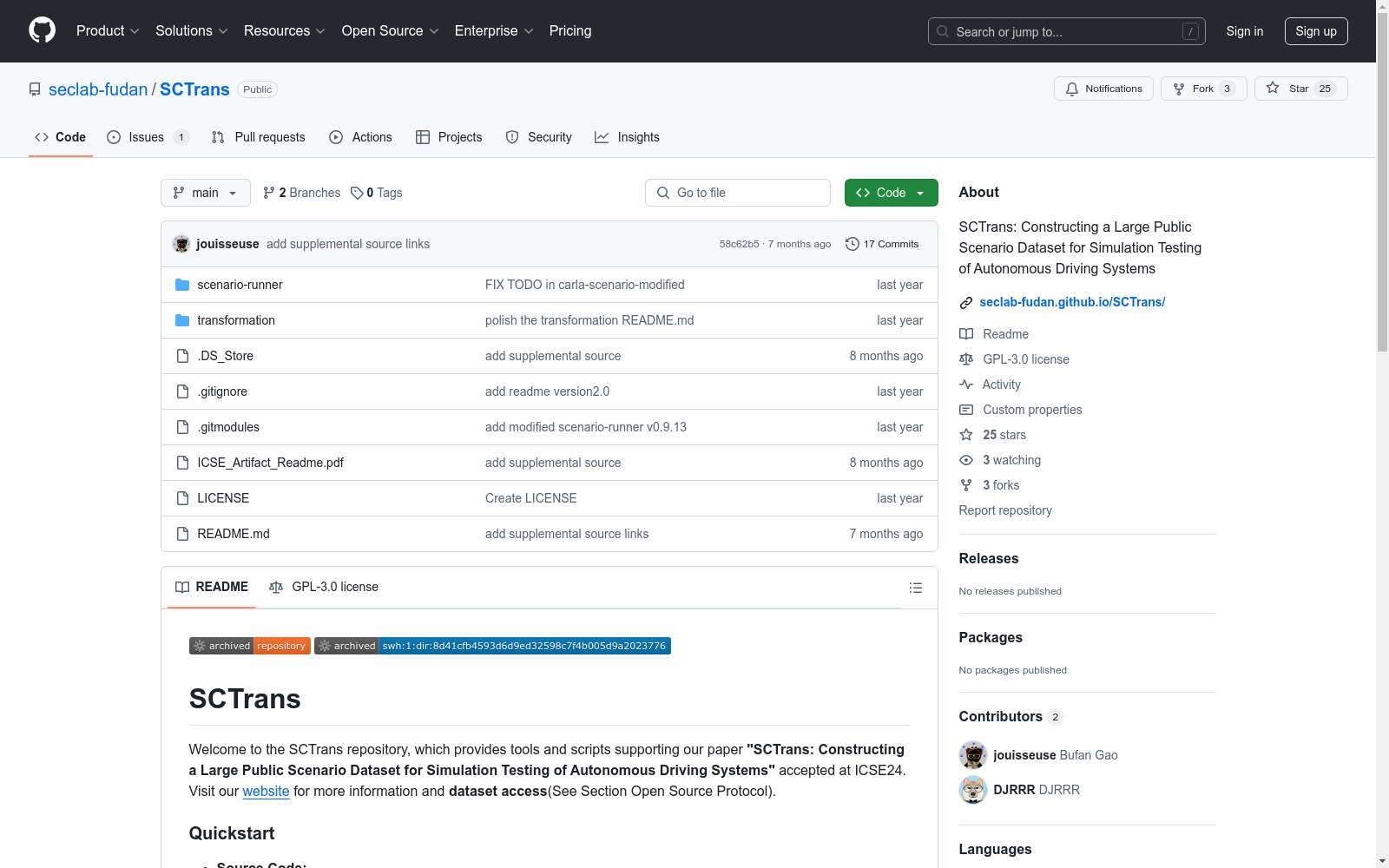Open the main branch selector dropdown

click(x=206, y=193)
